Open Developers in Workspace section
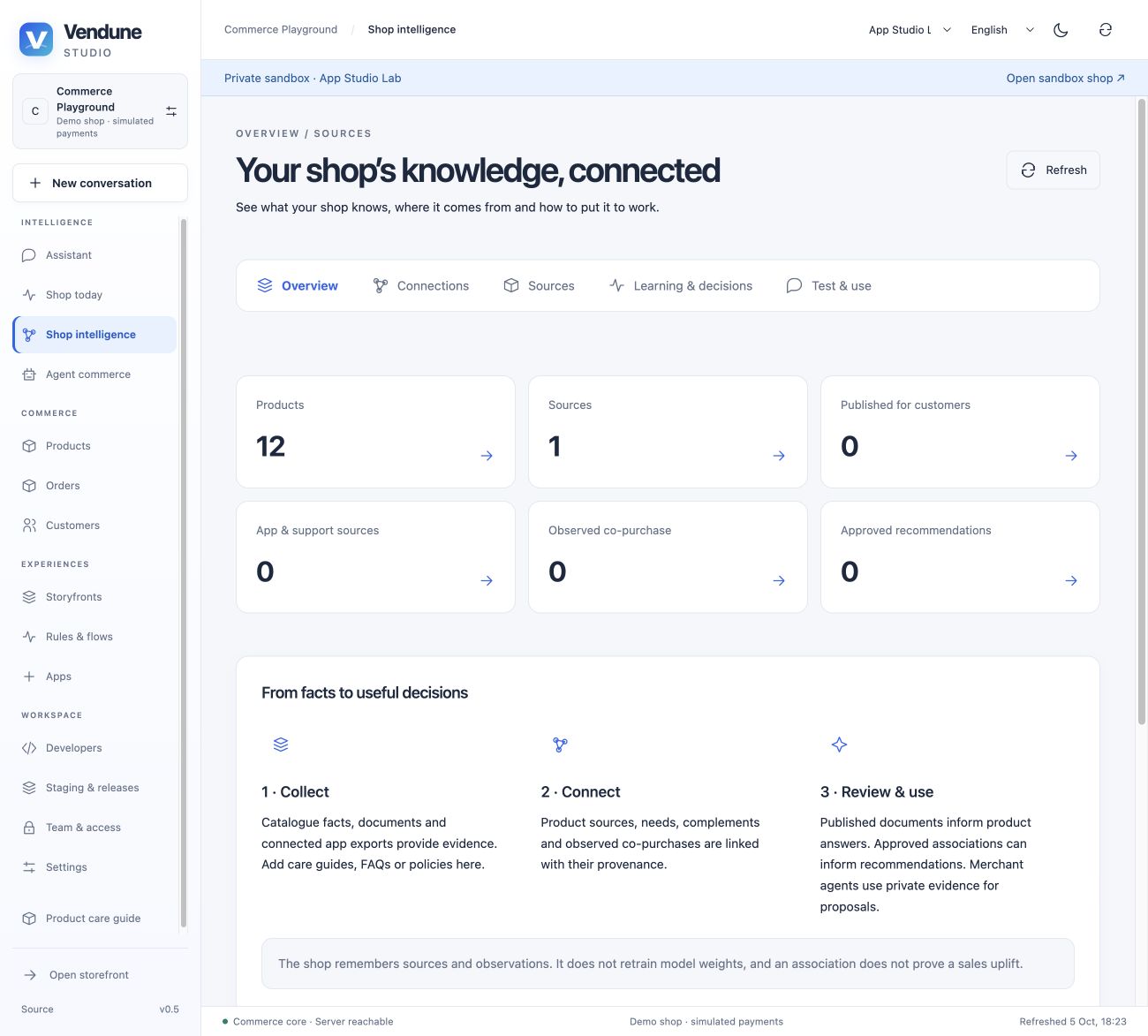Screen dimensions: 1148x1036 click(x=94, y=748)
